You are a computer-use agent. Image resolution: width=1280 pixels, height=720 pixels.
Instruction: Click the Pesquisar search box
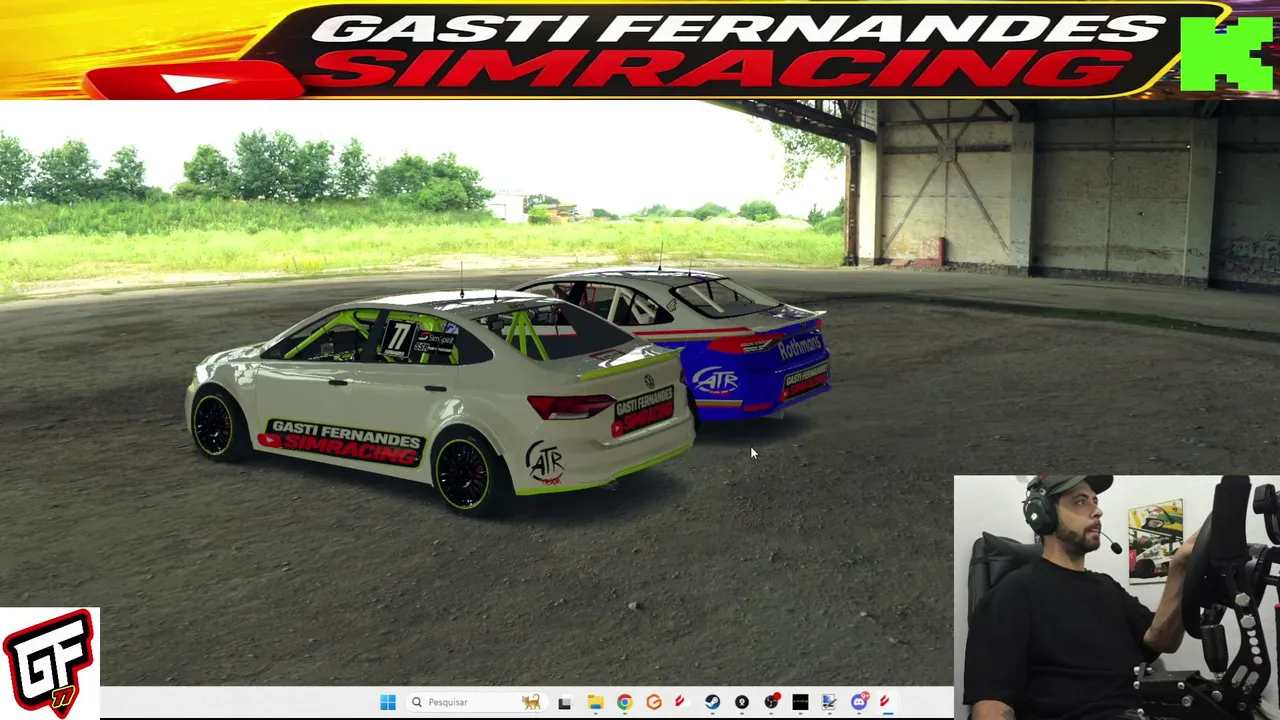477,702
